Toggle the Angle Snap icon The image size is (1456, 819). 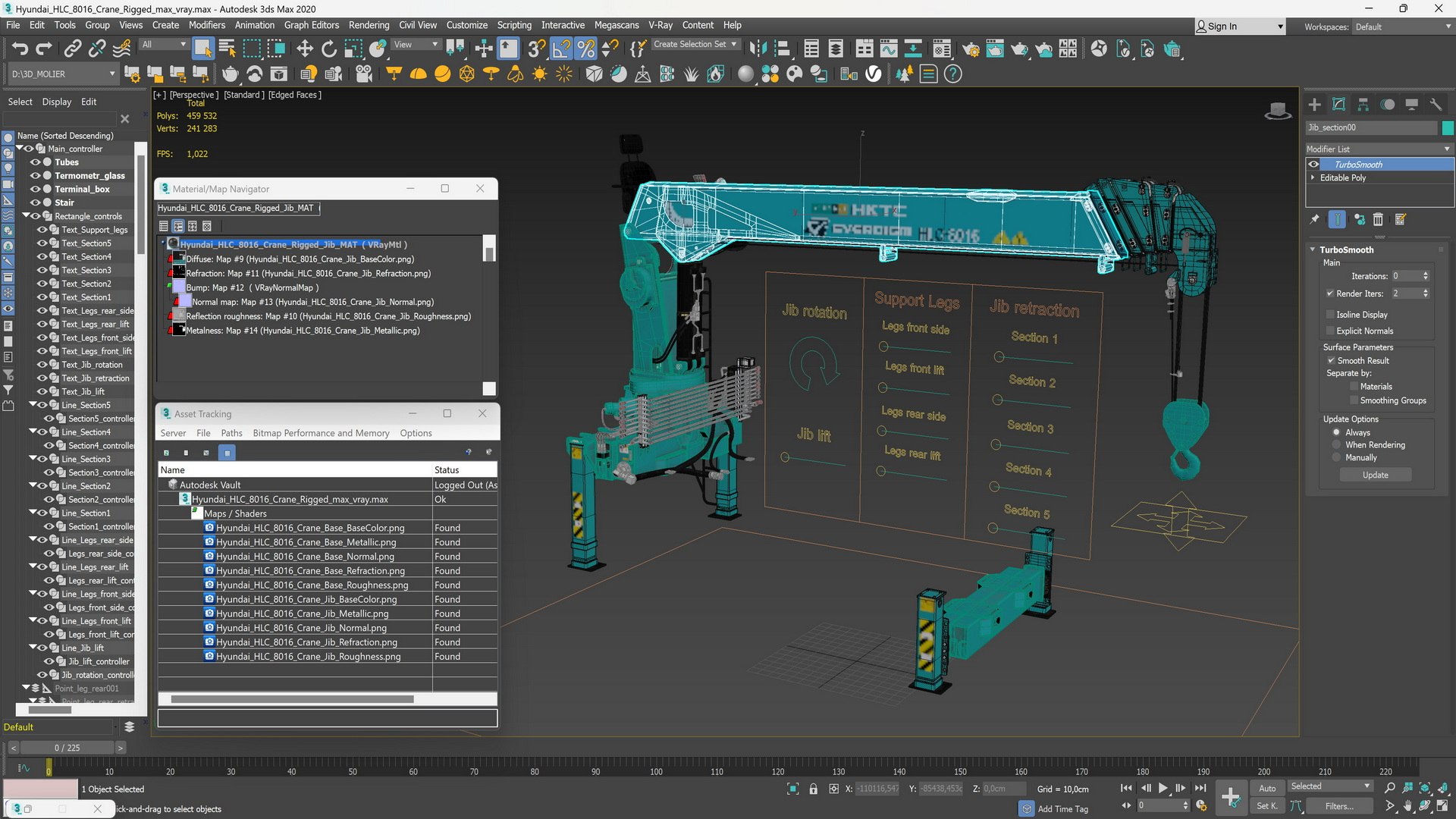click(x=561, y=49)
